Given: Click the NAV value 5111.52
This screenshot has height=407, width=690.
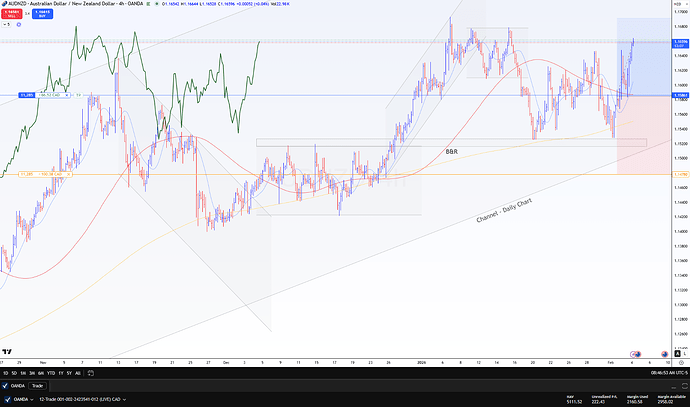Looking at the screenshot, I should (574, 402).
